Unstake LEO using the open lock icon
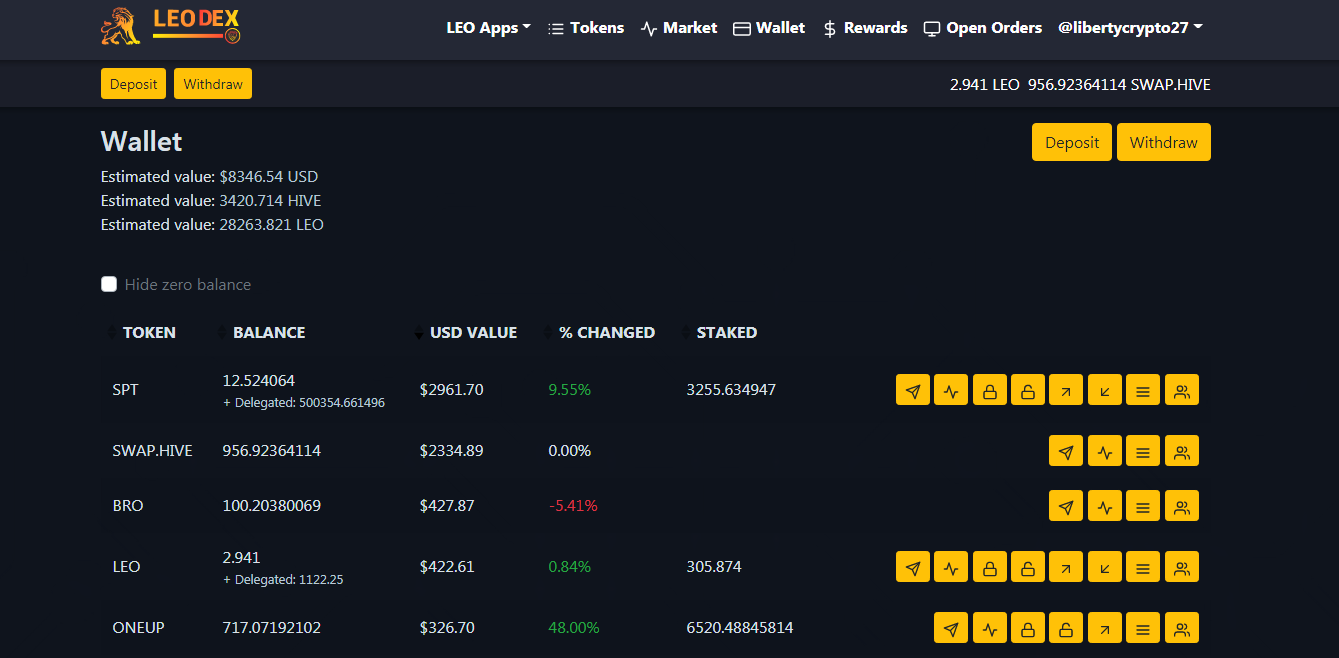The height and width of the screenshot is (658, 1339). [1028, 567]
